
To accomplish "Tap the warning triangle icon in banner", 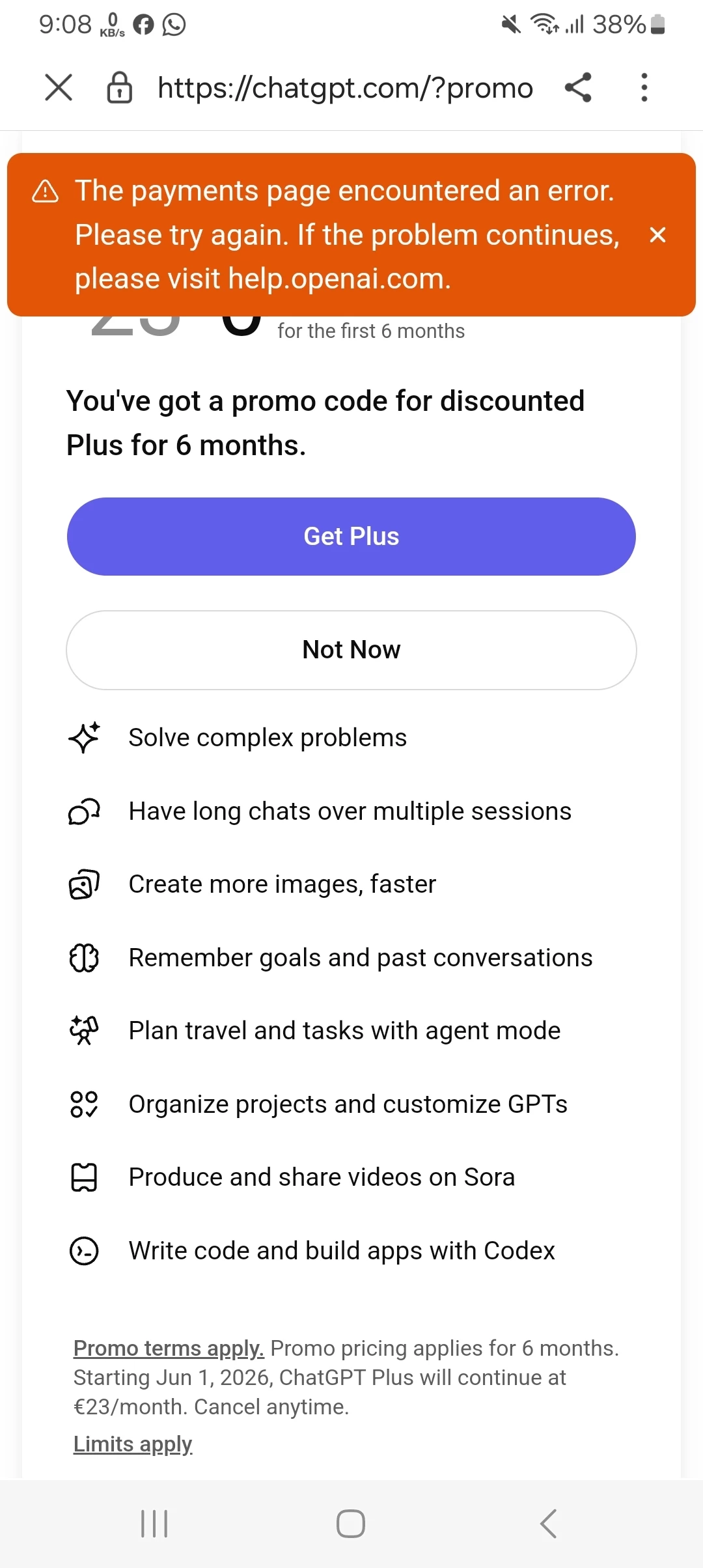I will tap(46, 191).
